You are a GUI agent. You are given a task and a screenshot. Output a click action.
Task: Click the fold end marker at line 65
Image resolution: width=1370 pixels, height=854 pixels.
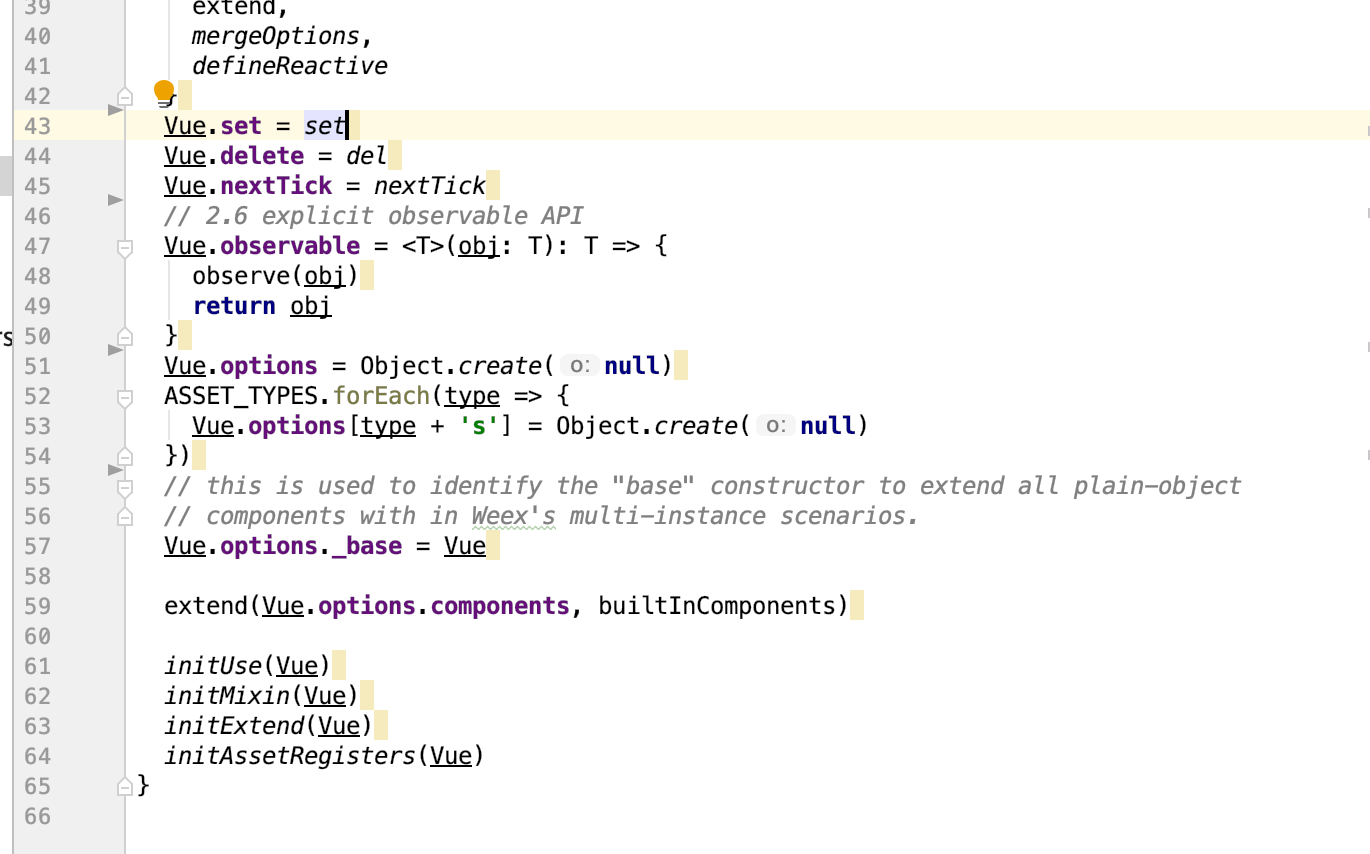point(125,786)
